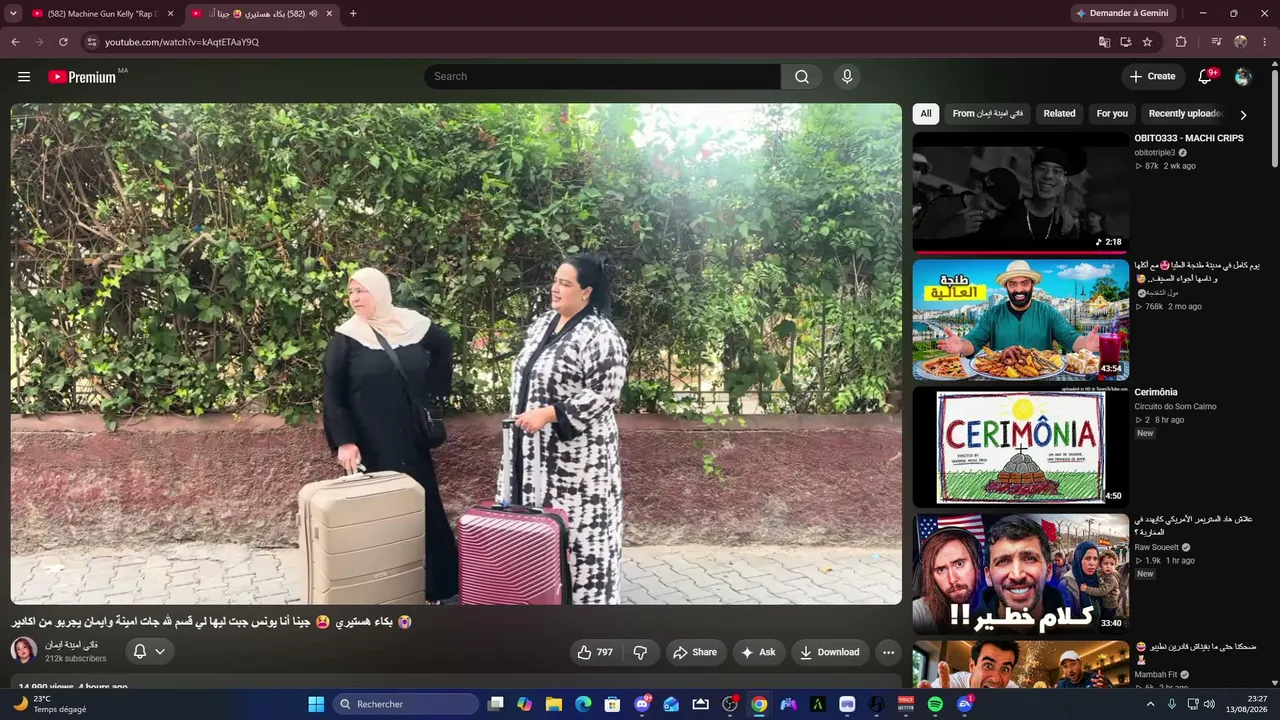Open Chrome three-dot menu

point(1265,42)
